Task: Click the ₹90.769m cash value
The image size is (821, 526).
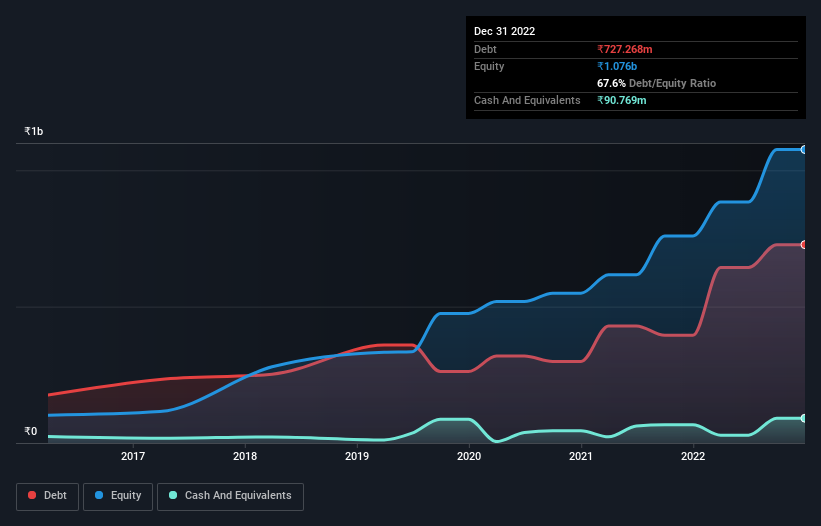Action: coord(622,100)
